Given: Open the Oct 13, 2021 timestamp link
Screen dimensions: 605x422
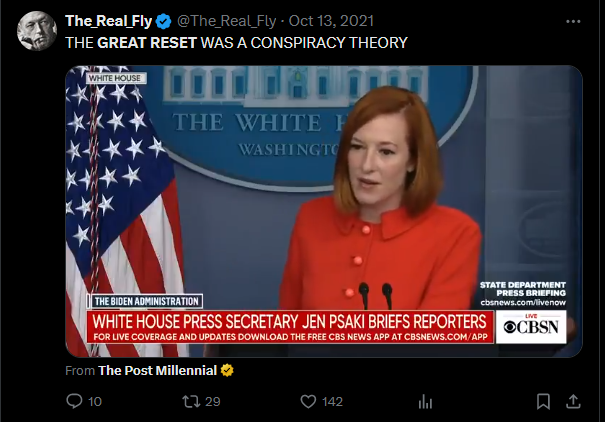Looking at the screenshot, I should [x=331, y=21].
